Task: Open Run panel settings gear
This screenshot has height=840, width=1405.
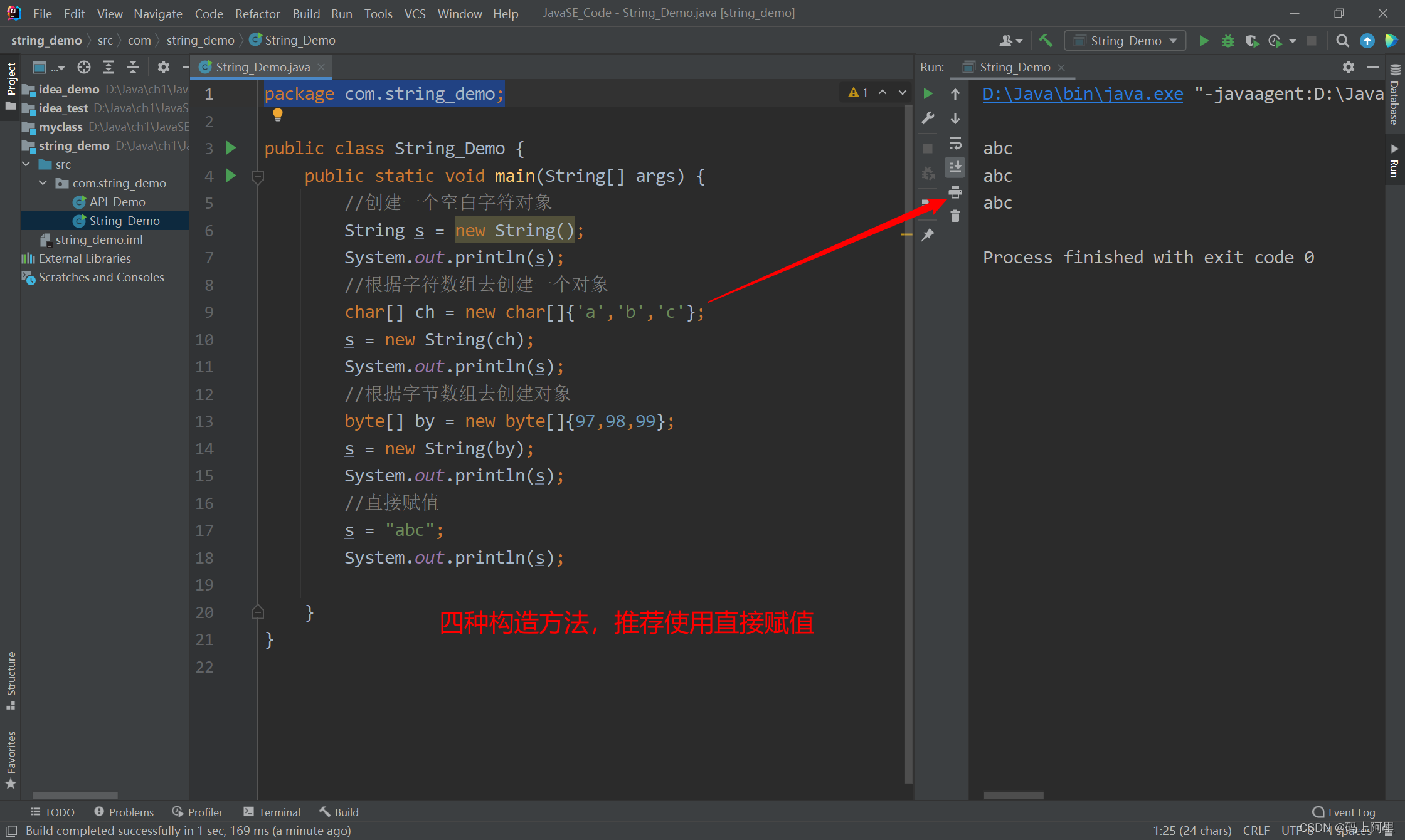Action: click(x=1348, y=67)
